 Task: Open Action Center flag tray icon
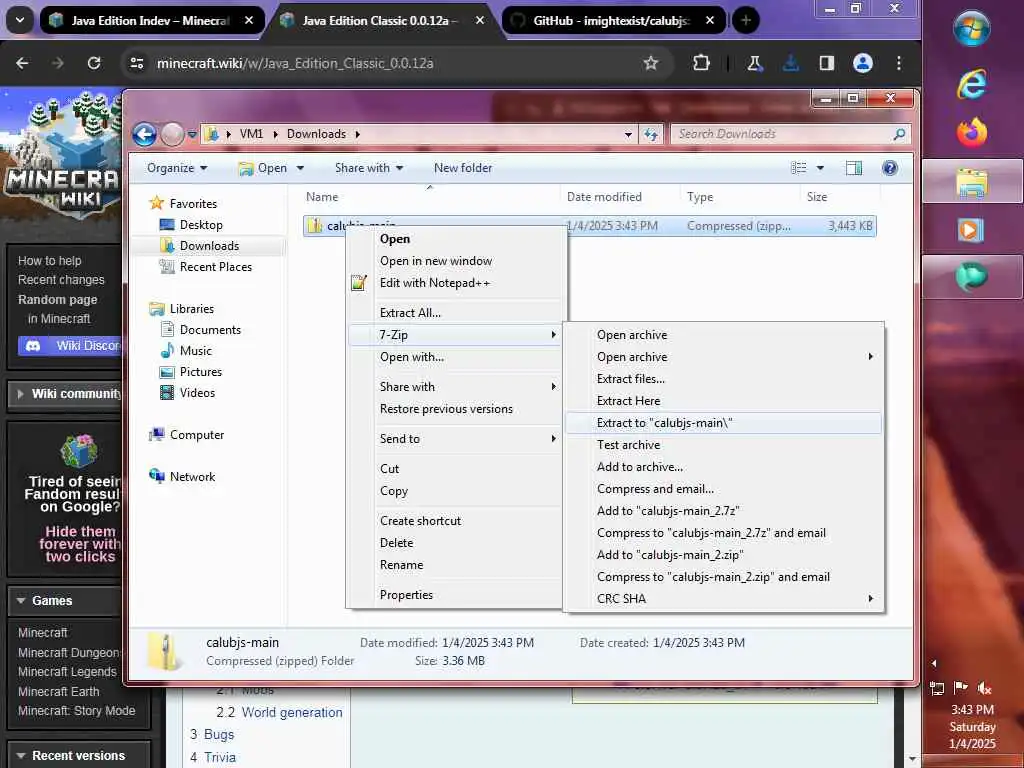(x=960, y=688)
